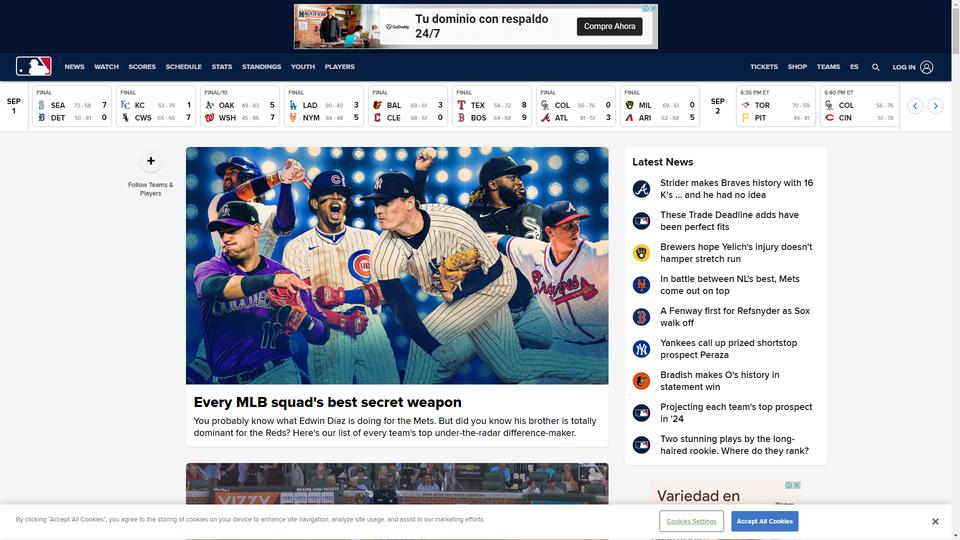This screenshot has width=960, height=540.
Task: Click the MLB icon beside the Trade Deadline headline
Action: (641, 221)
